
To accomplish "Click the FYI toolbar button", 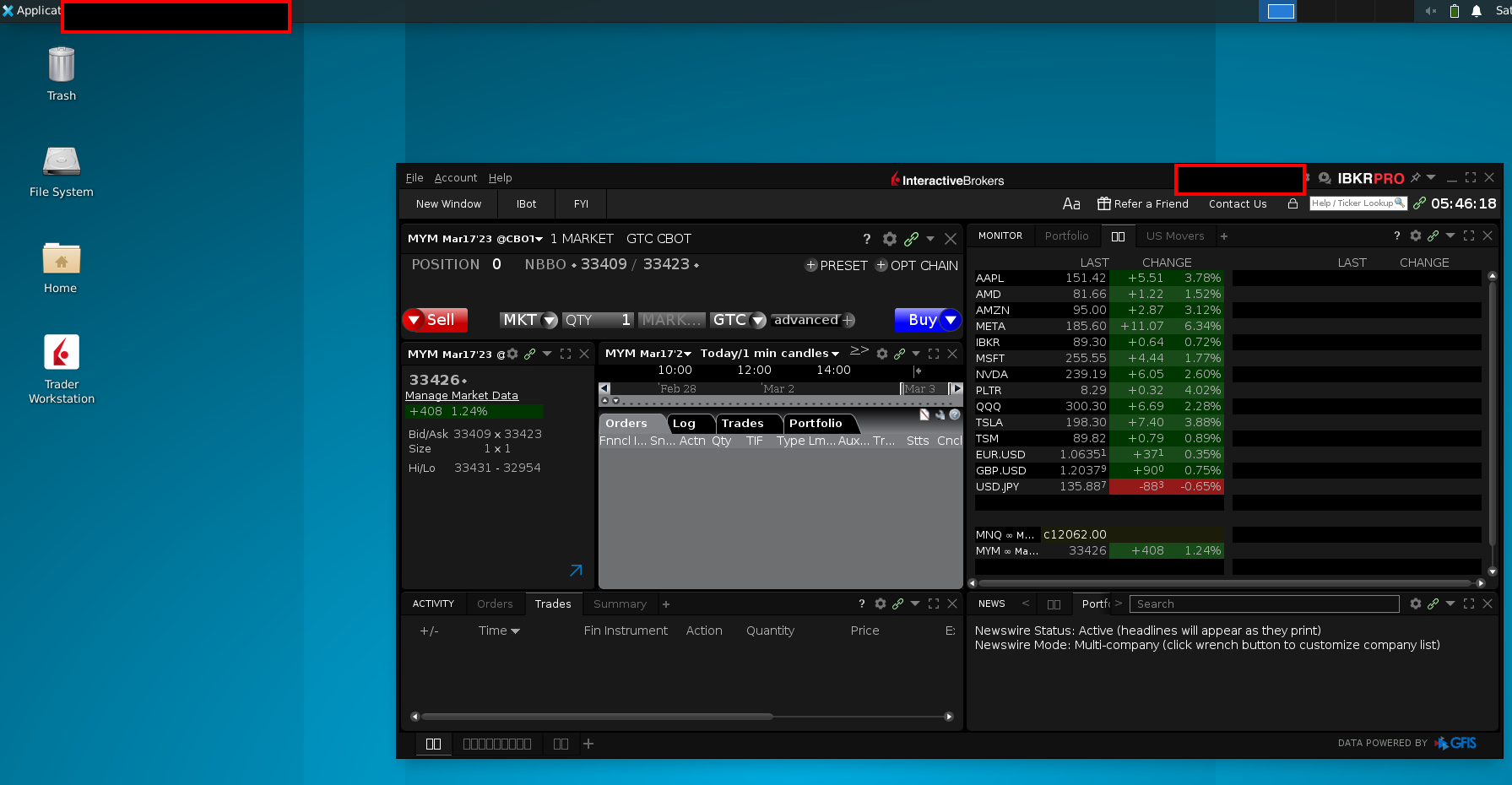I will tap(581, 203).
